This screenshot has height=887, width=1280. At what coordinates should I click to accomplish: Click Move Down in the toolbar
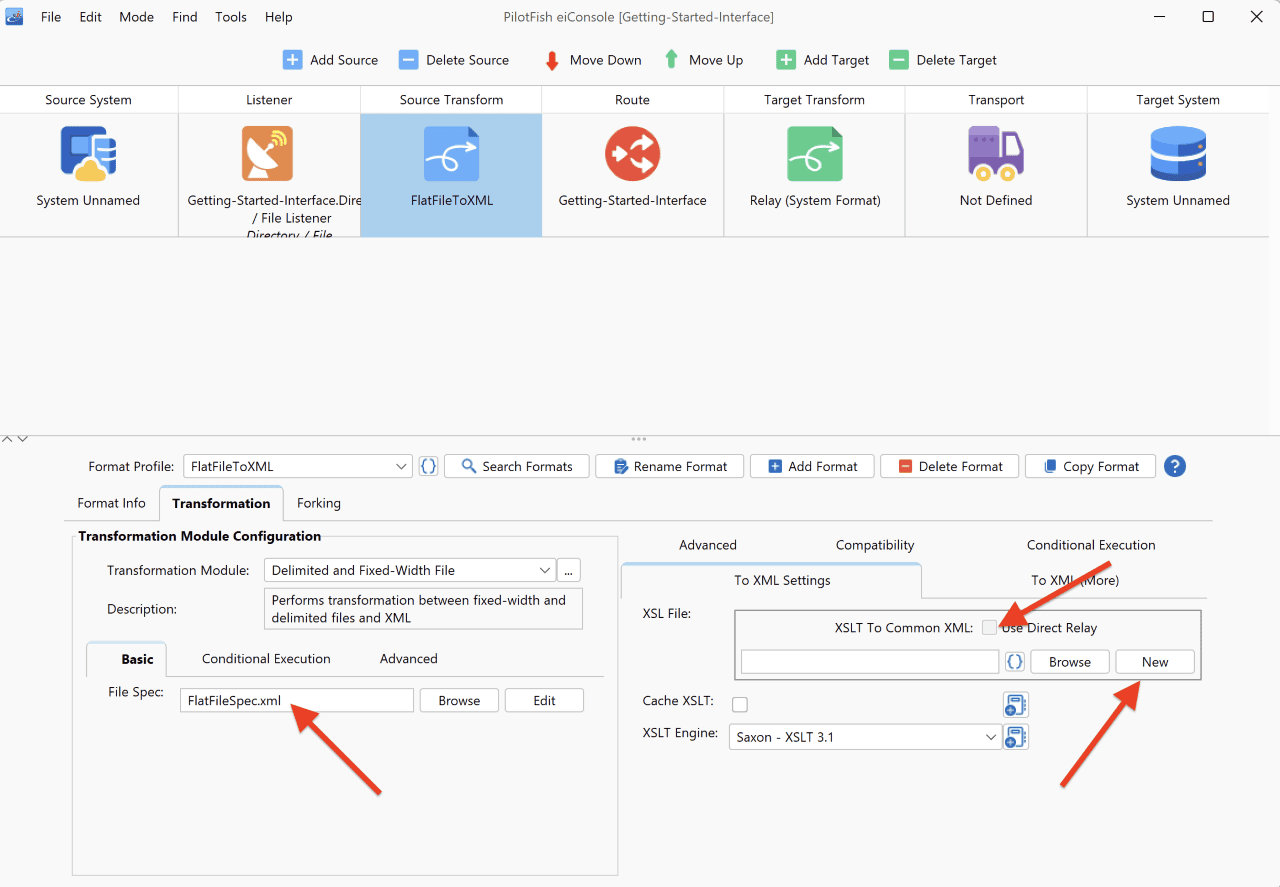pos(592,60)
